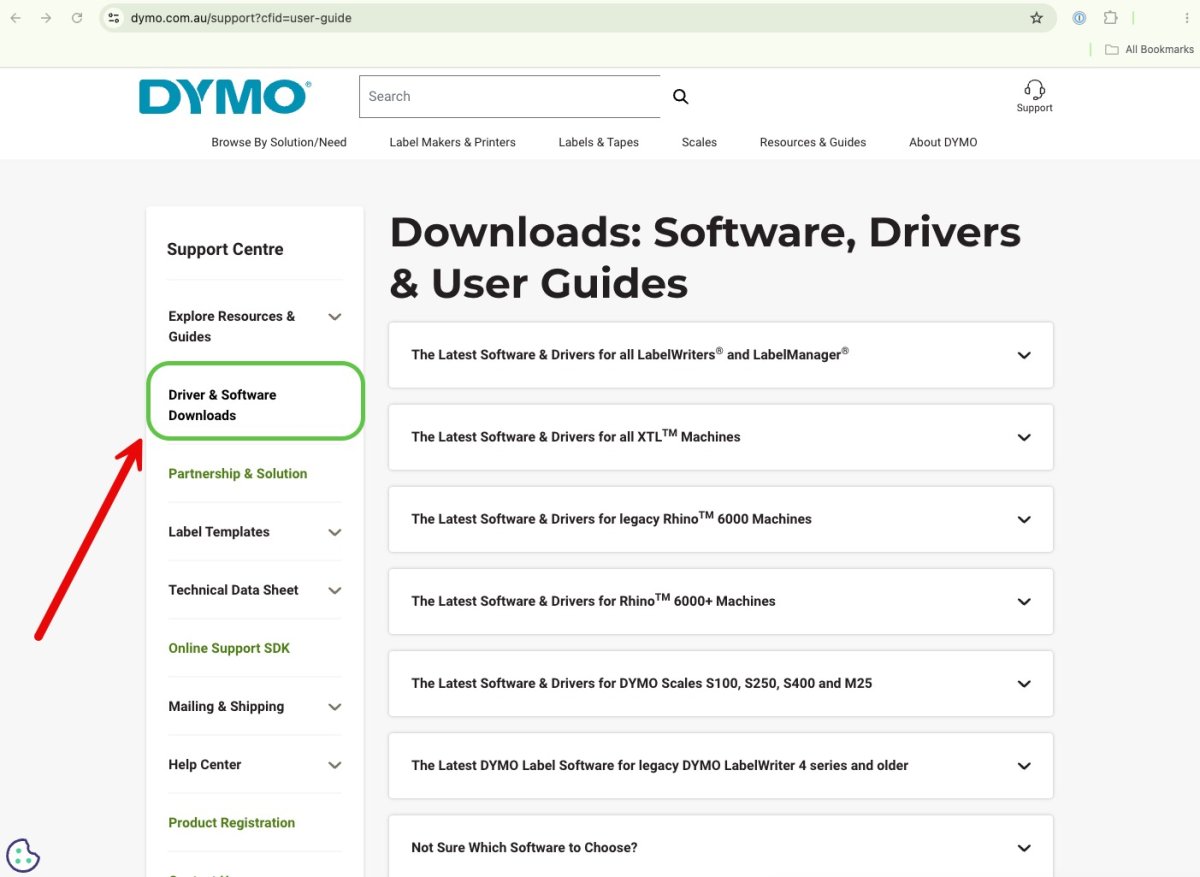Open Labels & Tapes menu
Viewport: 1200px width, 877px height.
tap(598, 142)
